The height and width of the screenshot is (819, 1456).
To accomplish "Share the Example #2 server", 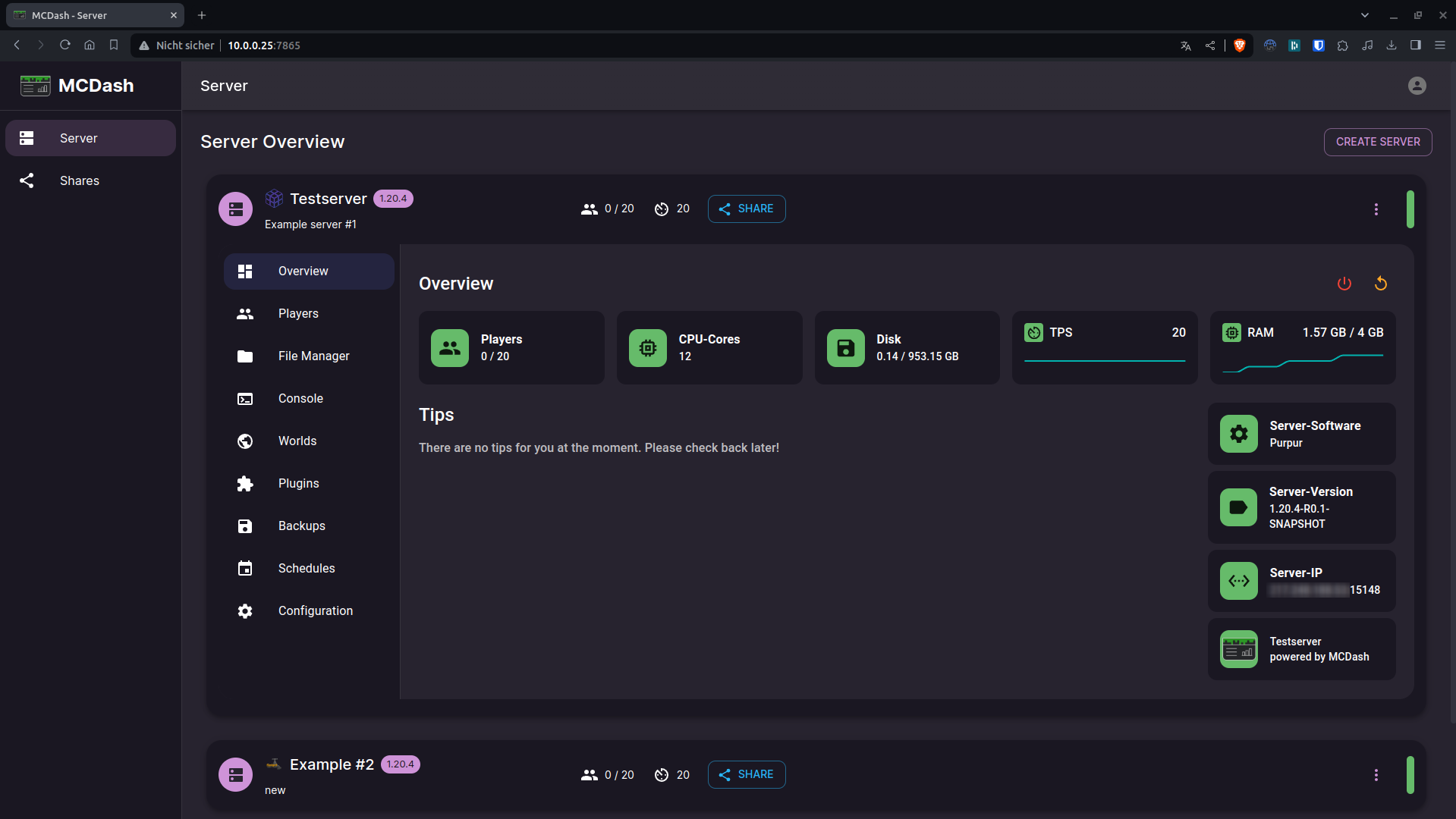I will pos(746,774).
